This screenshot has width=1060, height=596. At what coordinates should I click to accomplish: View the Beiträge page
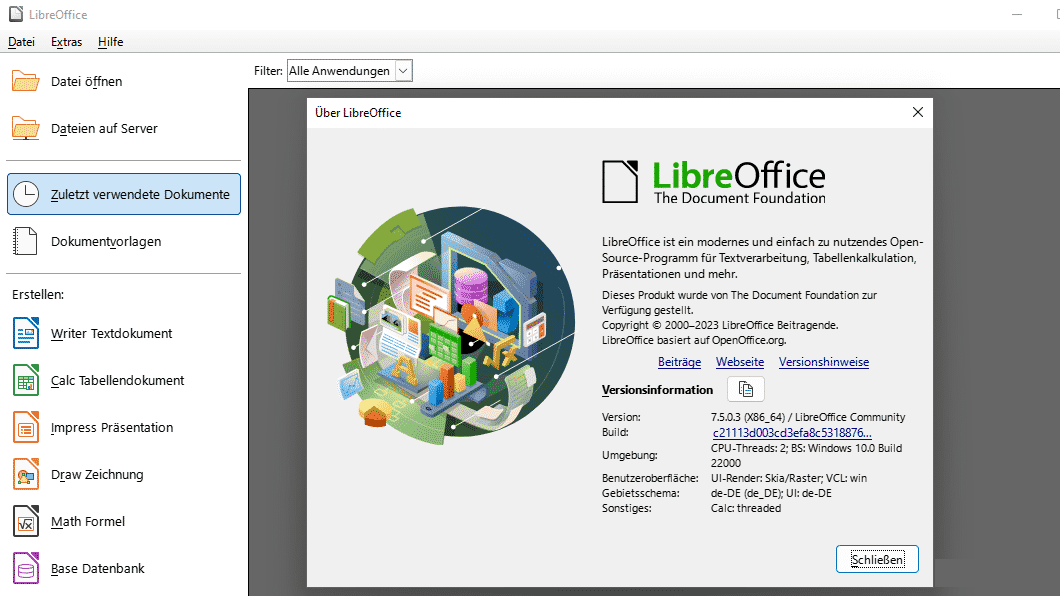tap(679, 362)
